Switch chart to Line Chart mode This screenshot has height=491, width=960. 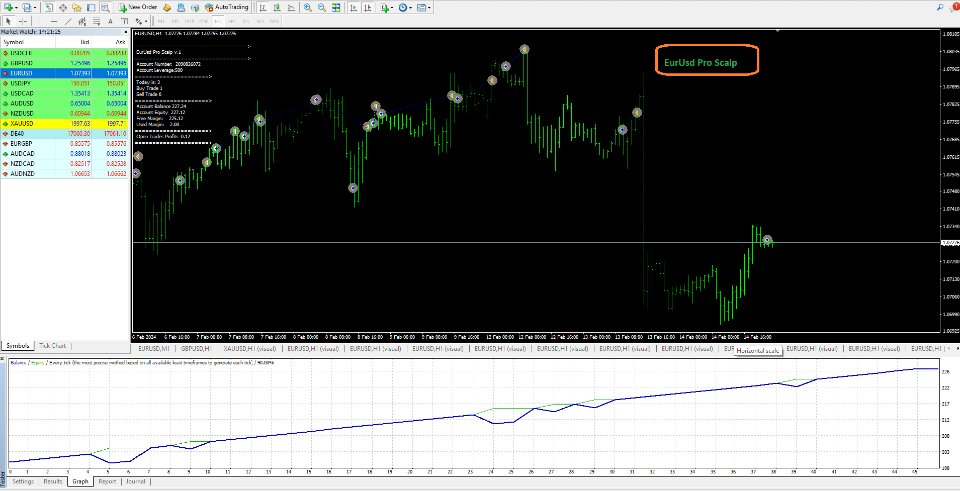pos(291,7)
